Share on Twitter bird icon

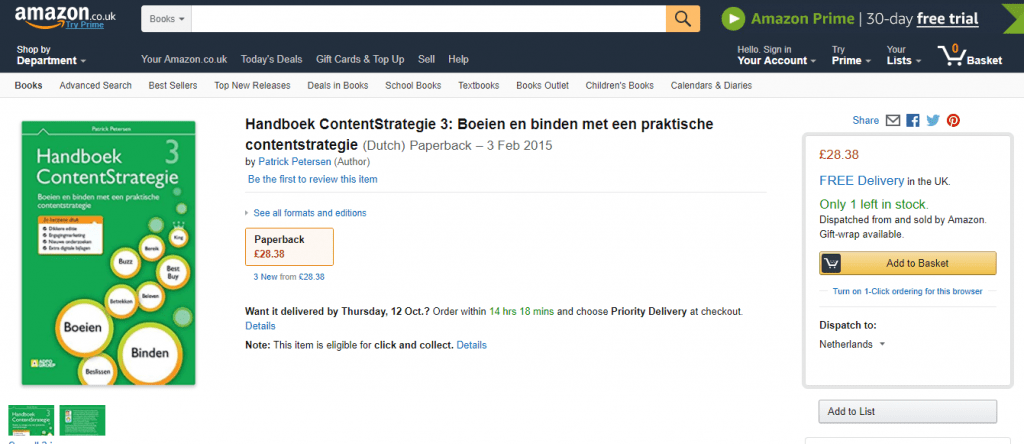(933, 120)
